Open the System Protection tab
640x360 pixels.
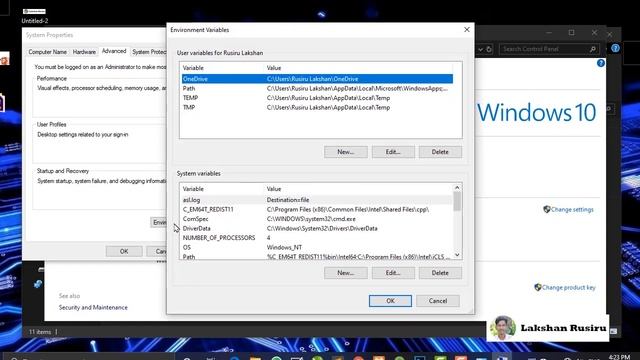tap(149, 52)
